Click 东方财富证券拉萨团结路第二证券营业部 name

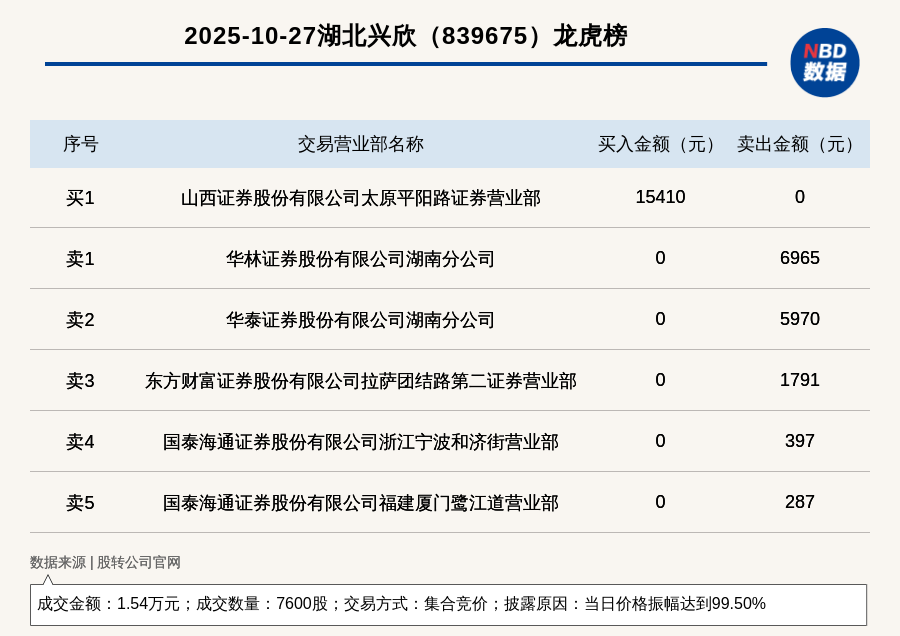pyautogui.click(x=360, y=381)
